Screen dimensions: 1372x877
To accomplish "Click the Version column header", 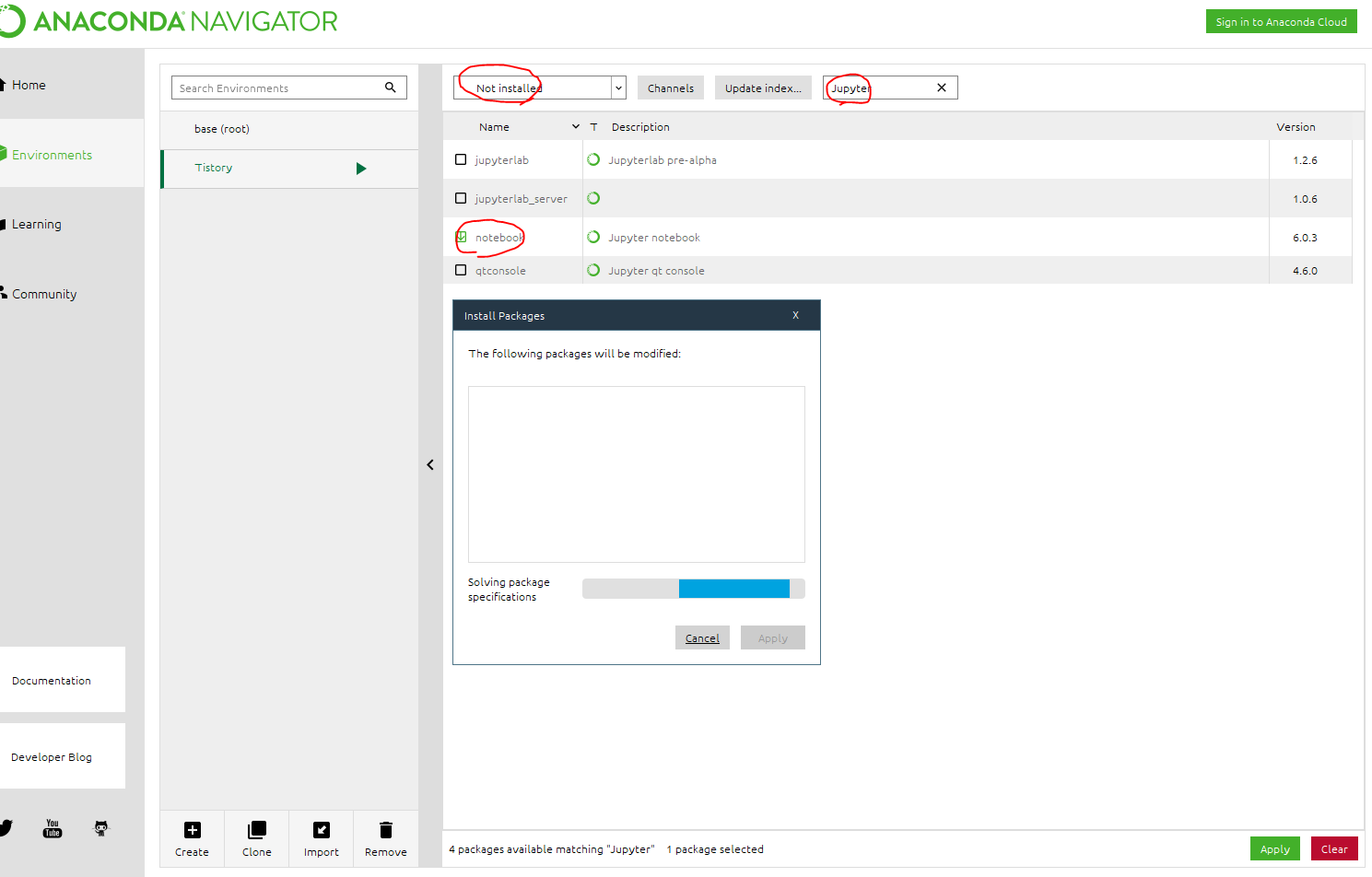I will 1296,127.
